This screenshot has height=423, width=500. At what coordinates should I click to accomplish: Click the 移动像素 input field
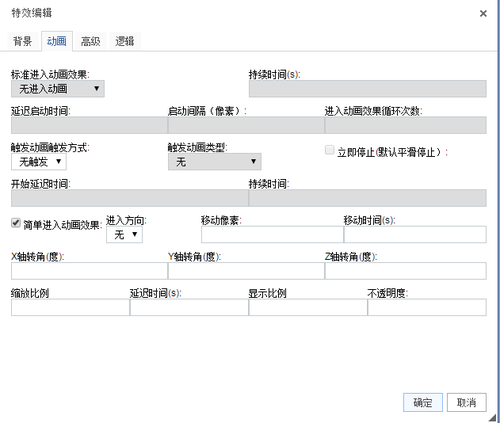point(272,234)
